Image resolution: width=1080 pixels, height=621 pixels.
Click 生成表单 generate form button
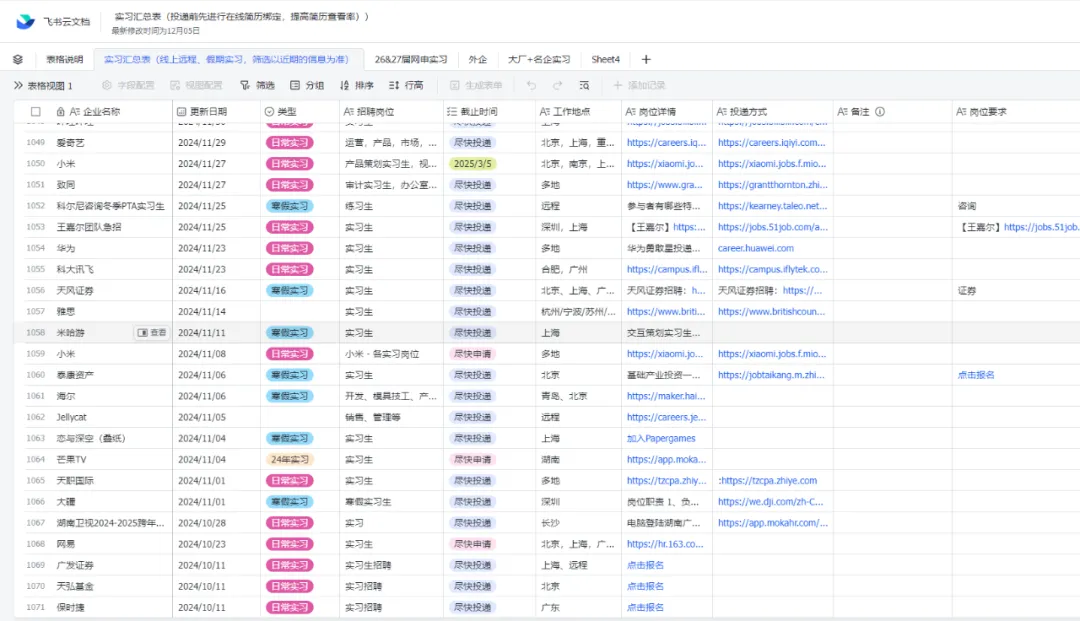pyautogui.click(x=476, y=85)
